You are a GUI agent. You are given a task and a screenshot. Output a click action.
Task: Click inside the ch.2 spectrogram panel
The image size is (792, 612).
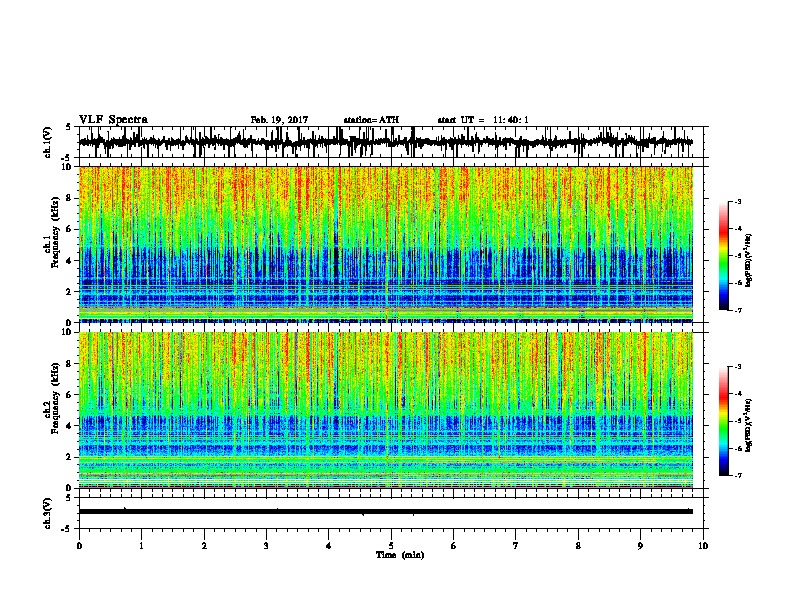click(386, 410)
